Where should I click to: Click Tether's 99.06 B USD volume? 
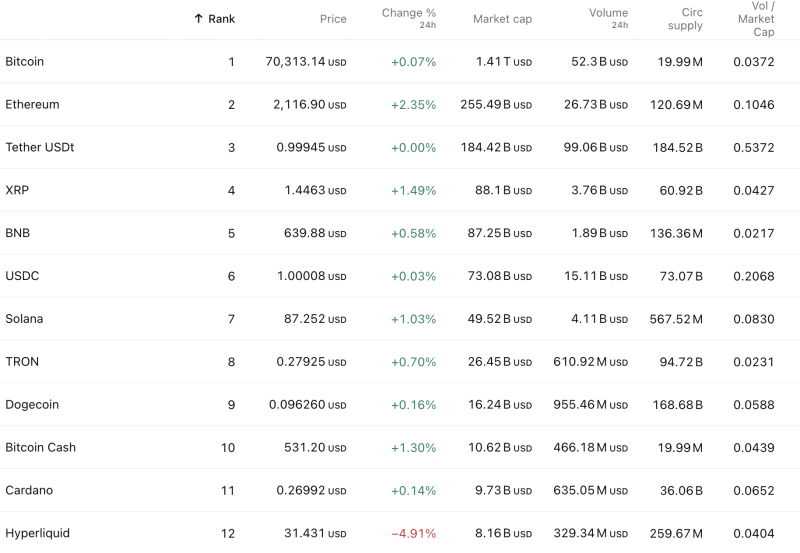tap(595, 147)
